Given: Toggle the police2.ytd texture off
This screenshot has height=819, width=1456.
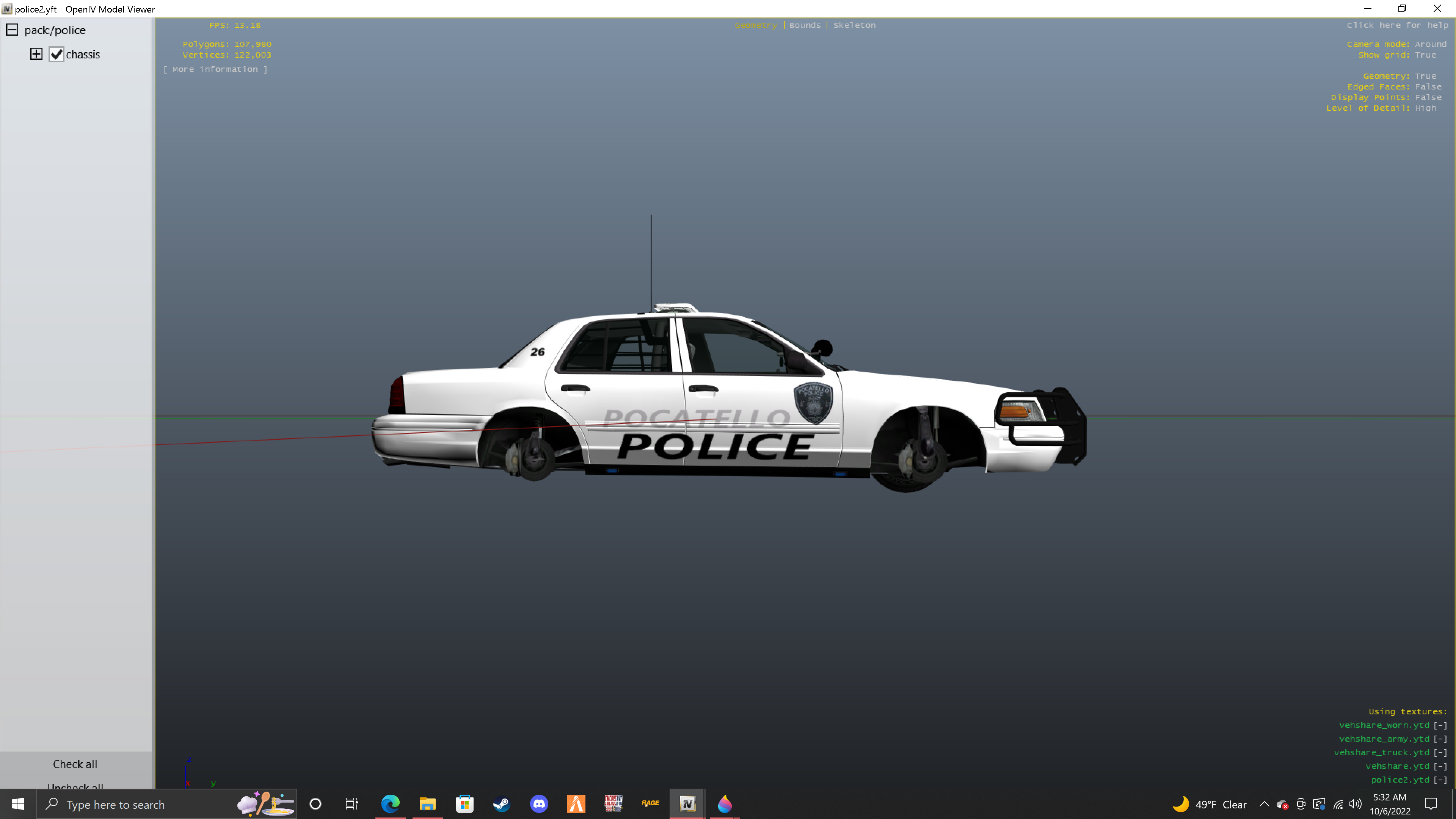Looking at the screenshot, I should pos(1440,780).
